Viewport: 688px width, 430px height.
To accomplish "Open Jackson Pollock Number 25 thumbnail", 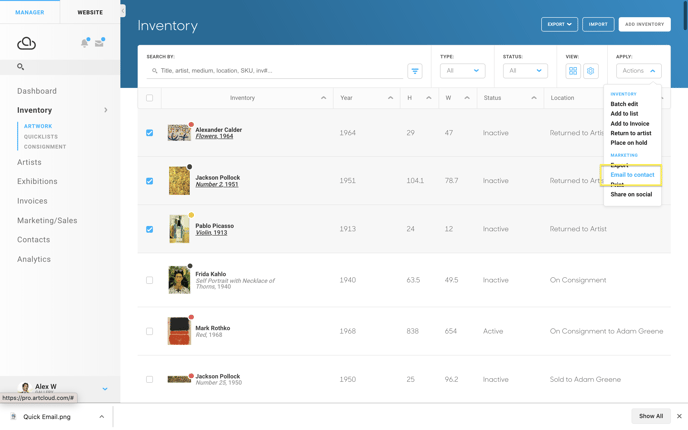I will [x=179, y=379].
